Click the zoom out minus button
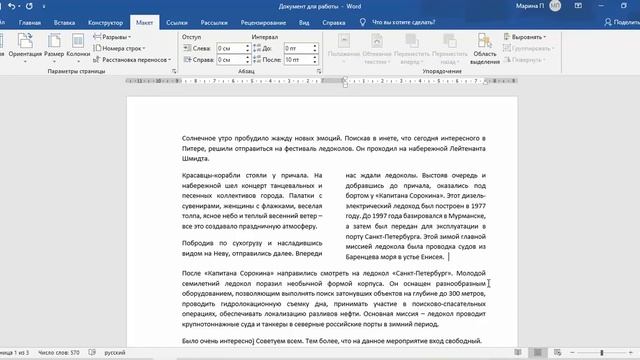640x360 pixels. [x=572, y=352]
